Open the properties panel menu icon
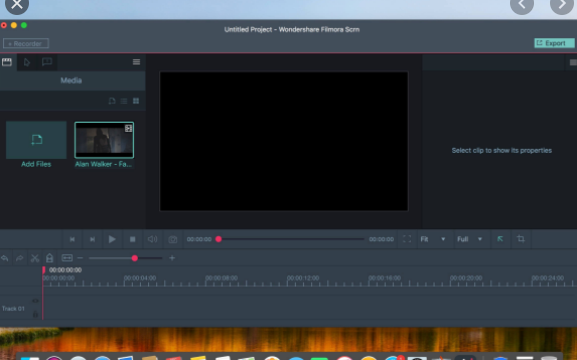This screenshot has height=360, width=577. click(x=573, y=62)
